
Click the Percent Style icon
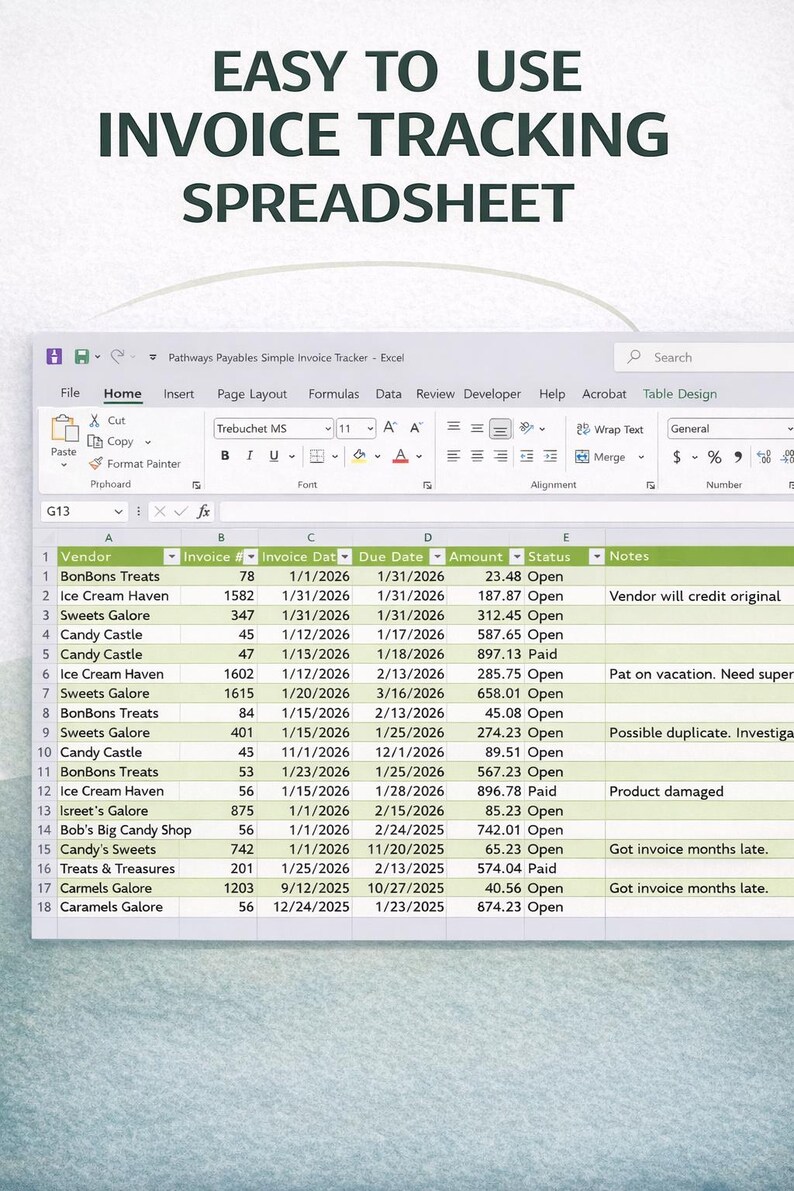(x=714, y=456)
